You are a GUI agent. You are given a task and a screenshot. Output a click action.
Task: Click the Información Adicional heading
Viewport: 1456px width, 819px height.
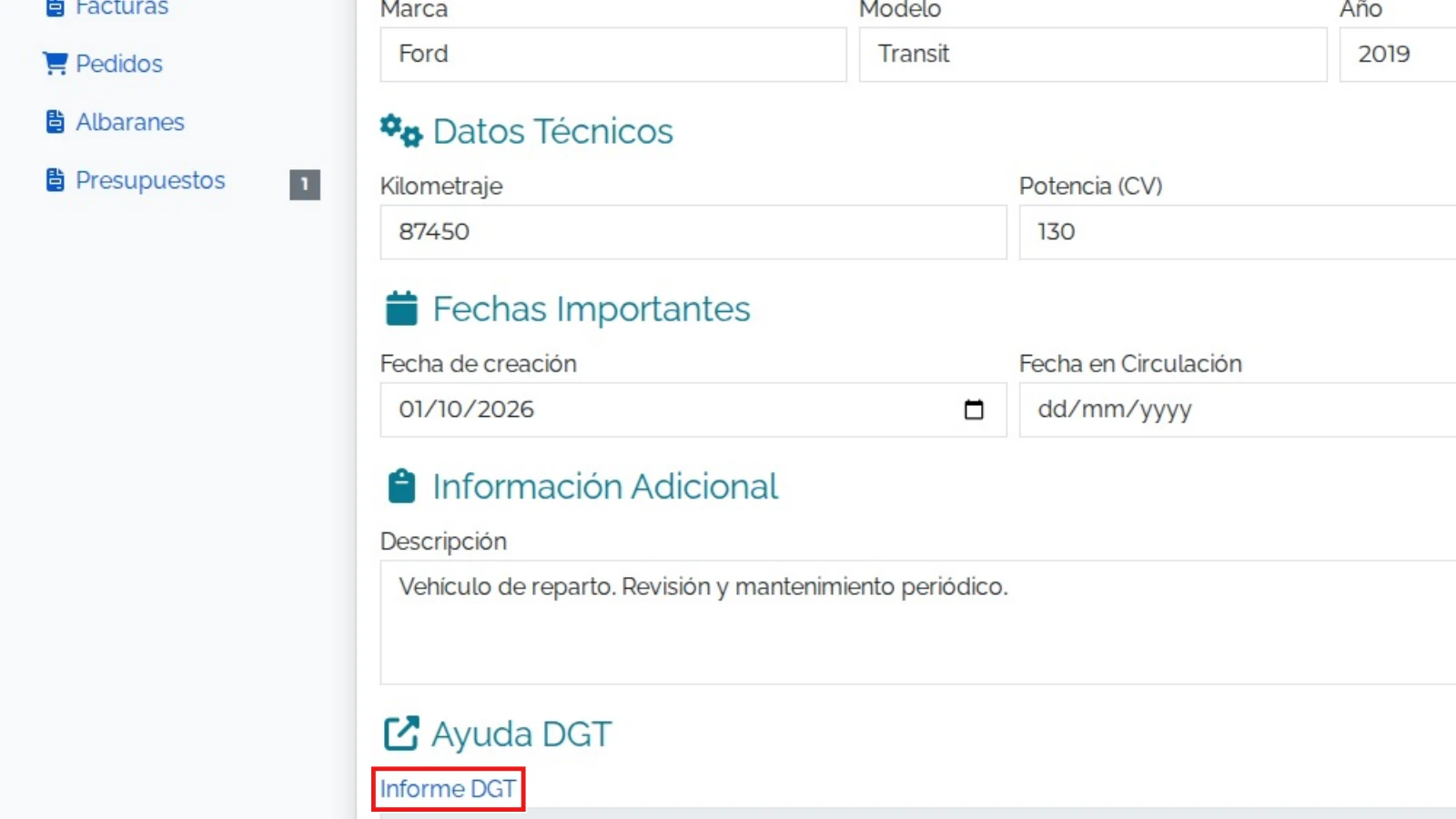click(605, 487)
